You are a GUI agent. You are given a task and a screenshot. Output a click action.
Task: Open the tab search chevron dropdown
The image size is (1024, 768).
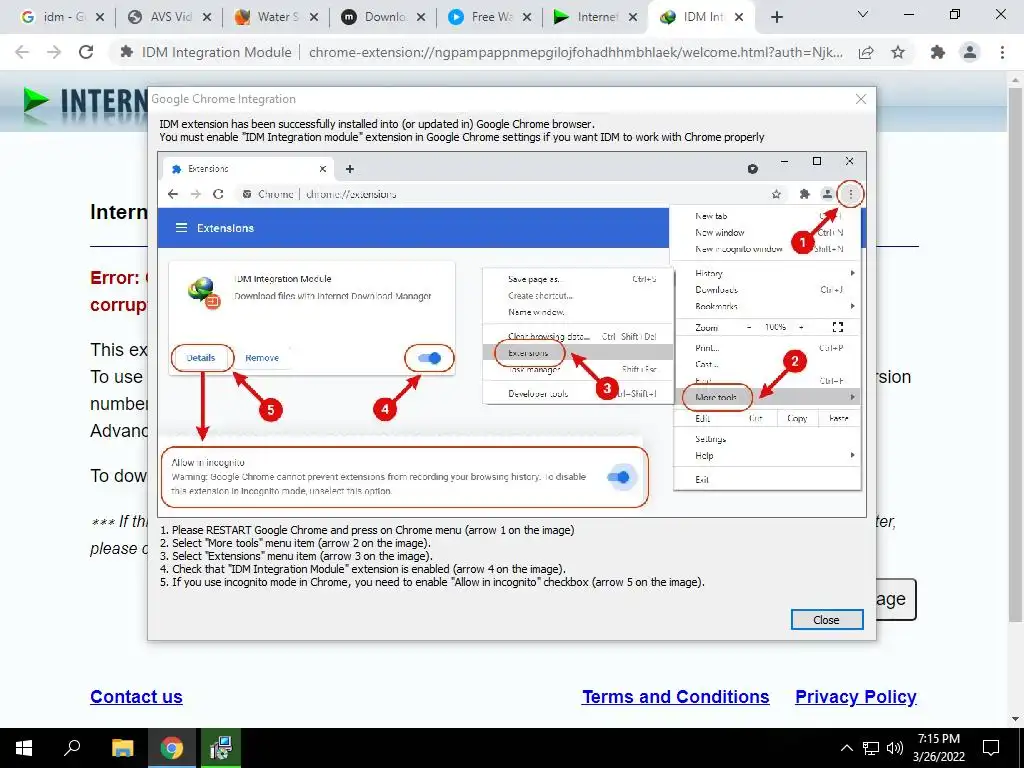tap(863, 14)
